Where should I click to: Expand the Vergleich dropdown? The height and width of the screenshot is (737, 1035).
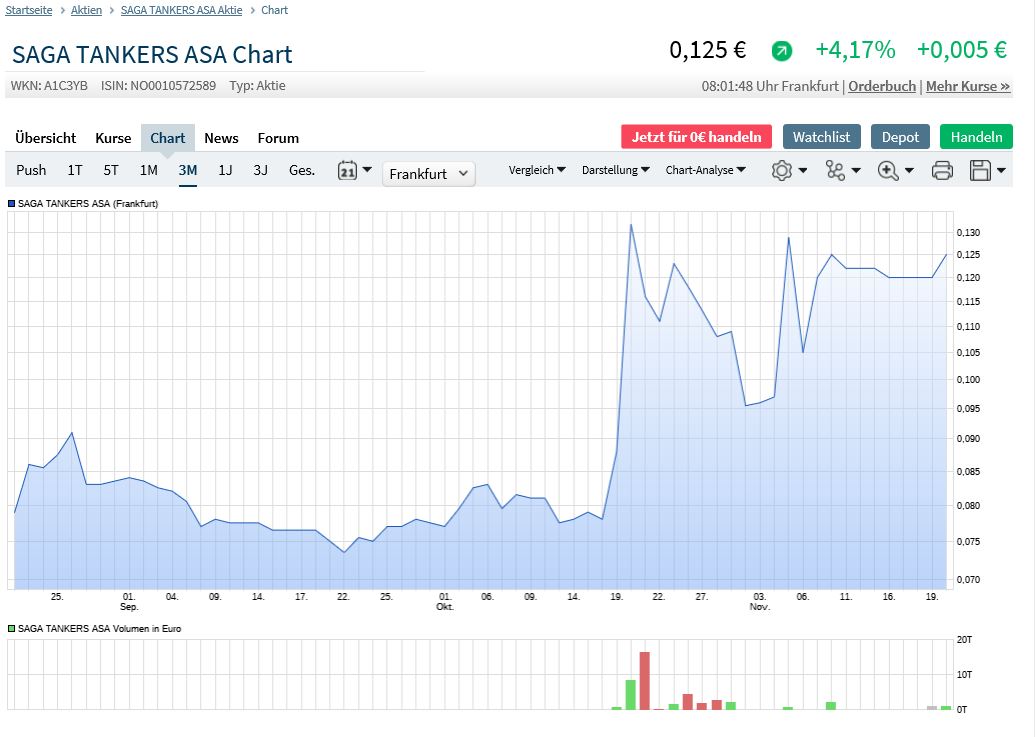(x=537, y=170)
